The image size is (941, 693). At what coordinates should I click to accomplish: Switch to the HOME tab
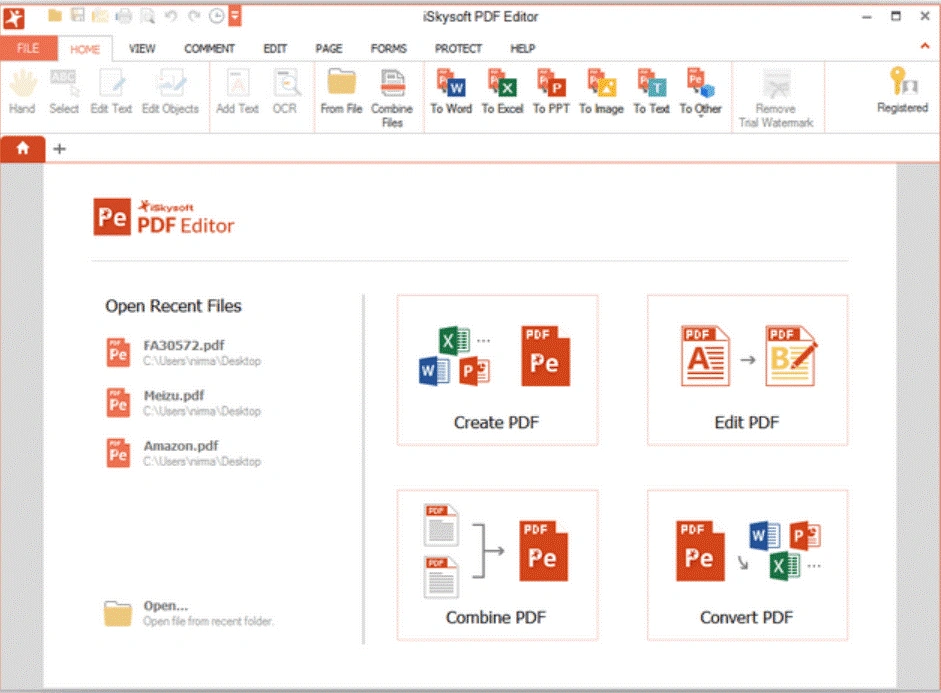pos(85,49)
